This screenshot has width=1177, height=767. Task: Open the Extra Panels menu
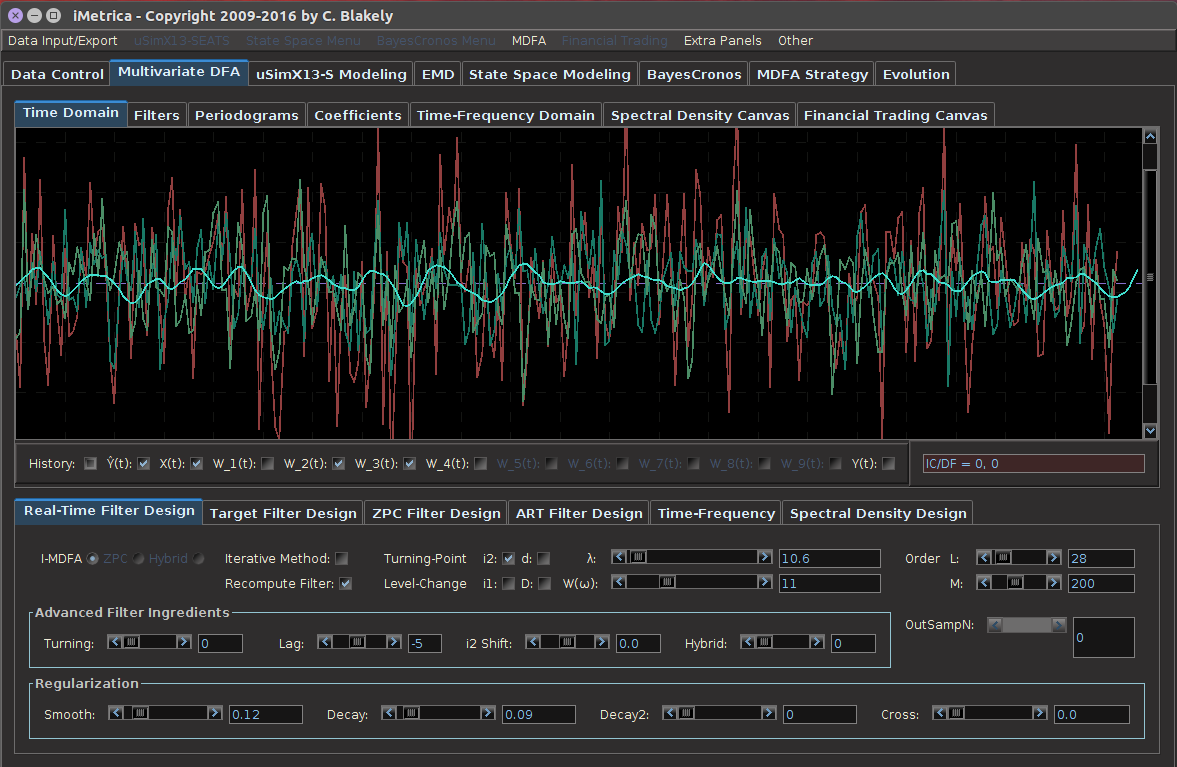tap(722, 41)
